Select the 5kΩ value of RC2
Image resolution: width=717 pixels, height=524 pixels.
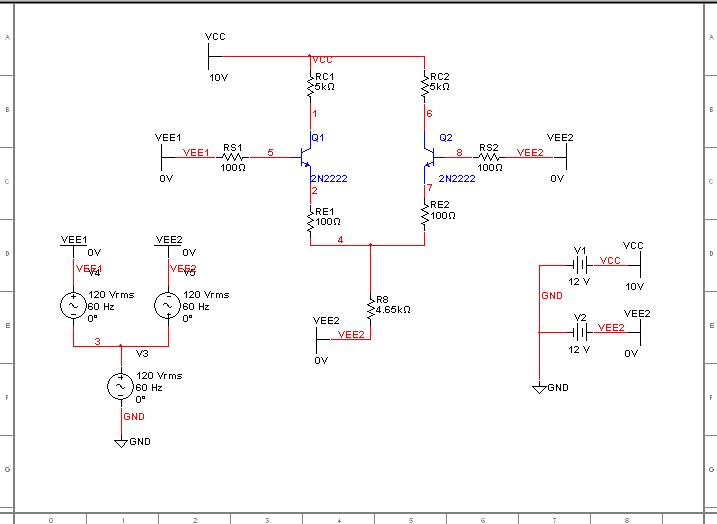pos(439,87)
